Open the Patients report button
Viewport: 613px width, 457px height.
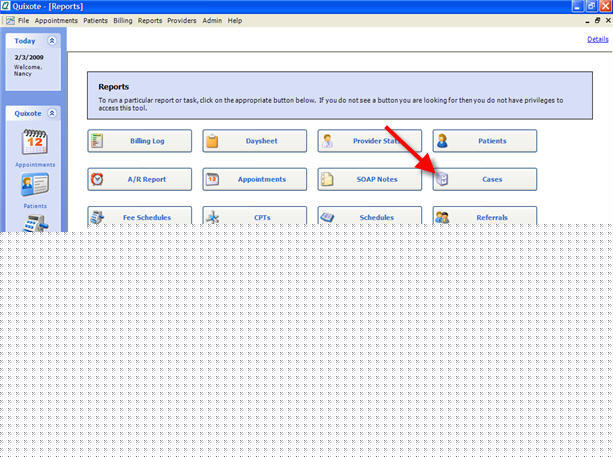[x=484, y=141]
